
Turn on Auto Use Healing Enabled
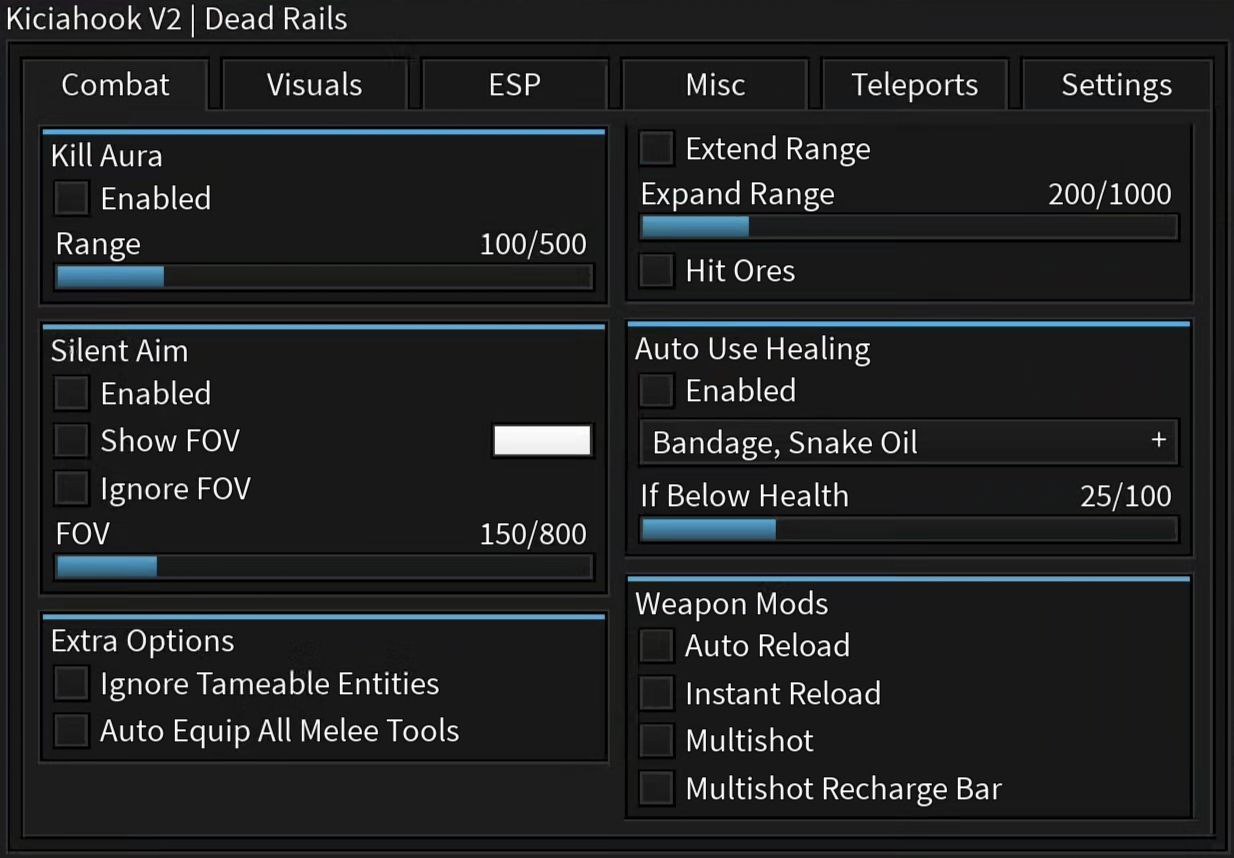(x=656, y=390)
